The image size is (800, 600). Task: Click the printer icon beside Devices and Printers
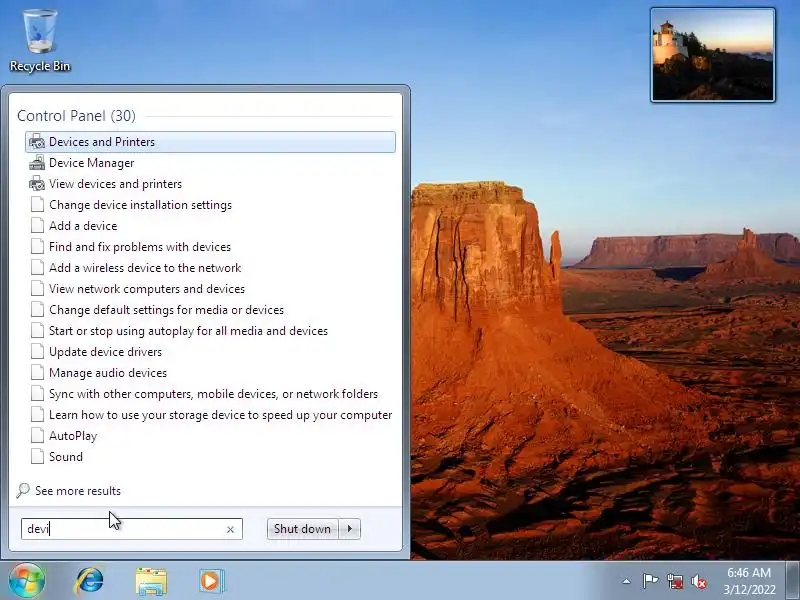[37, 142]
